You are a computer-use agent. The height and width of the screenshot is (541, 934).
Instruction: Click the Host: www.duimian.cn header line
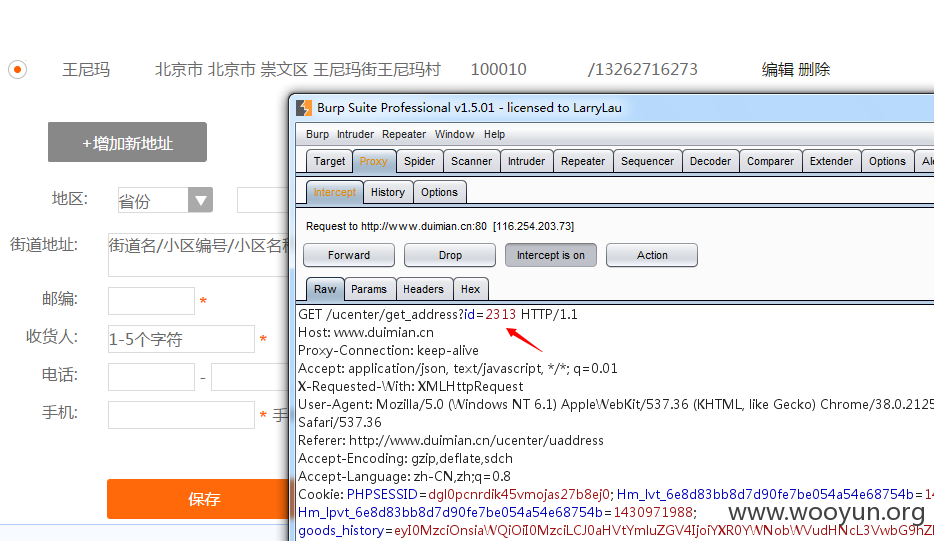pos(366,332)
